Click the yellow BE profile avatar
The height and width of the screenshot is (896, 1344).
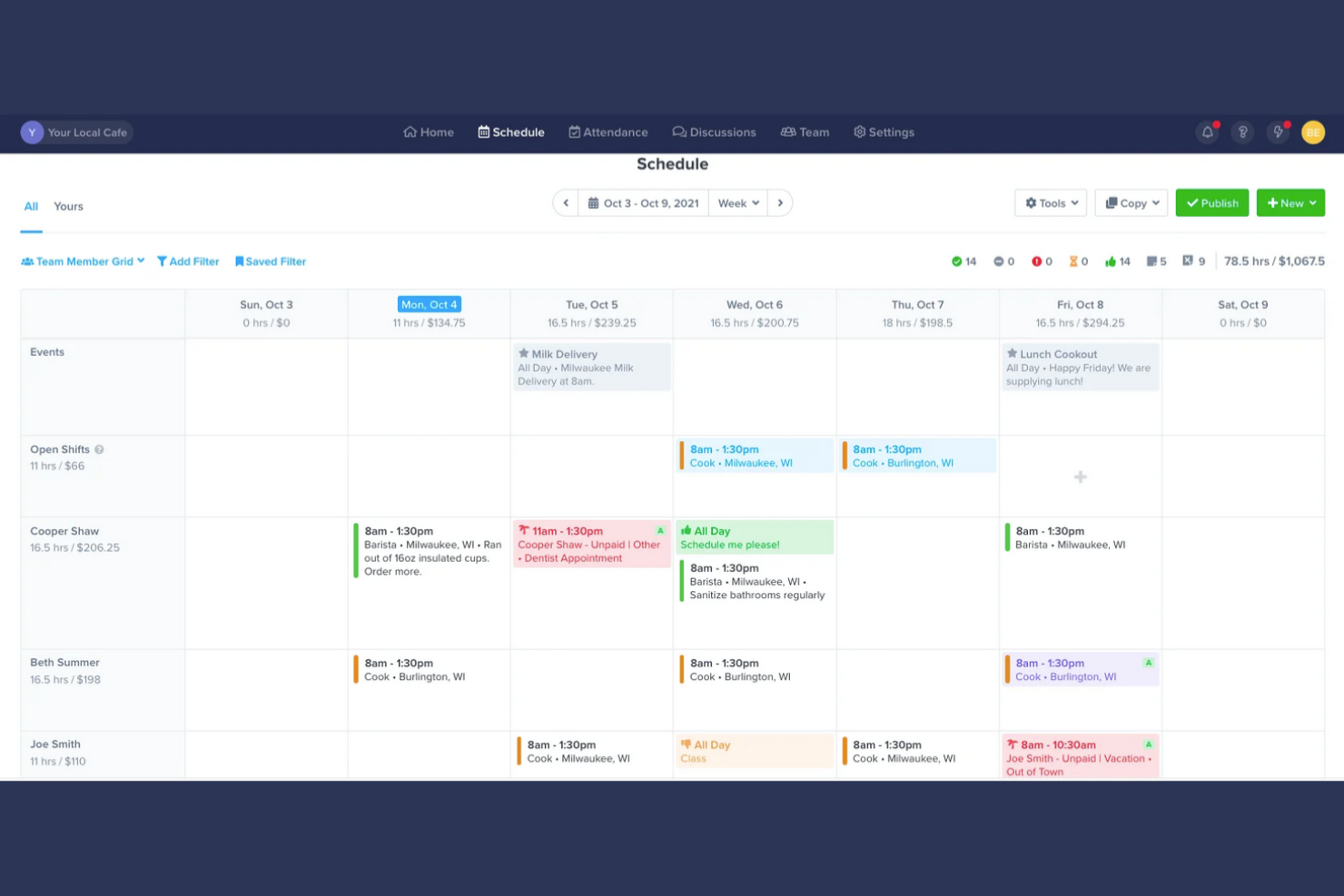1313,132
